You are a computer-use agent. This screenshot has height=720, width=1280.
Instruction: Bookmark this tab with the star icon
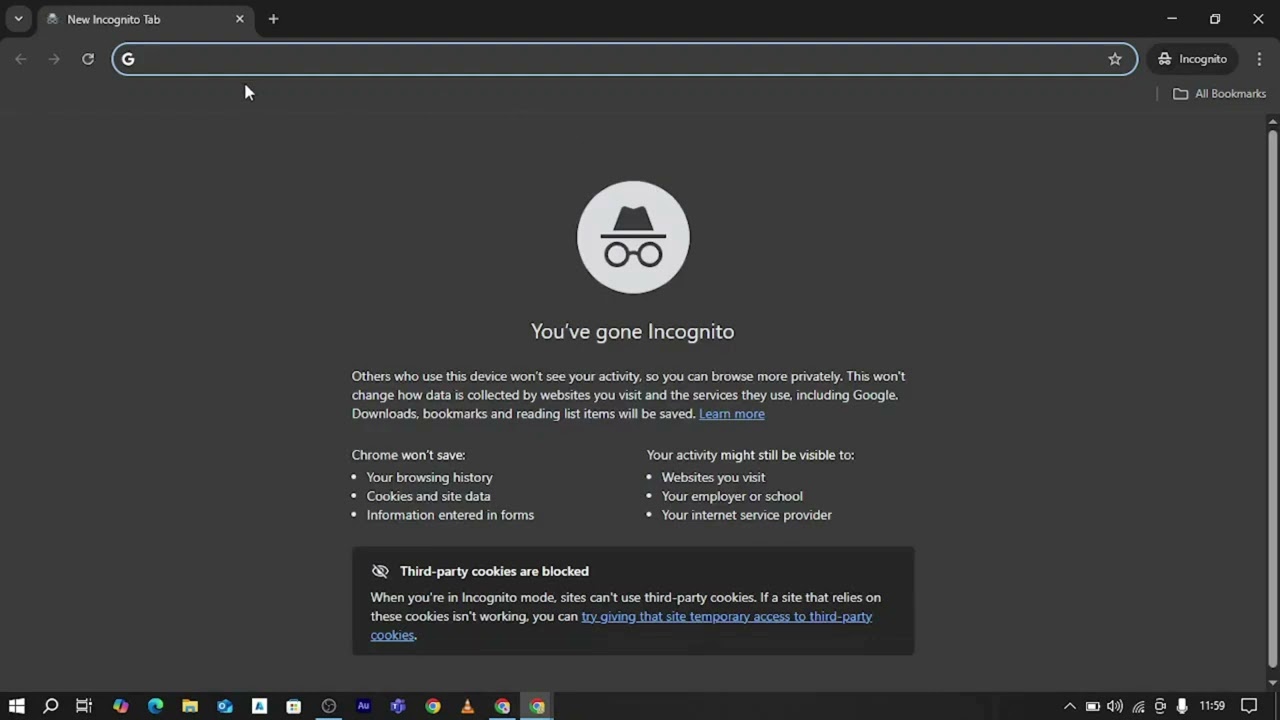1115,59
